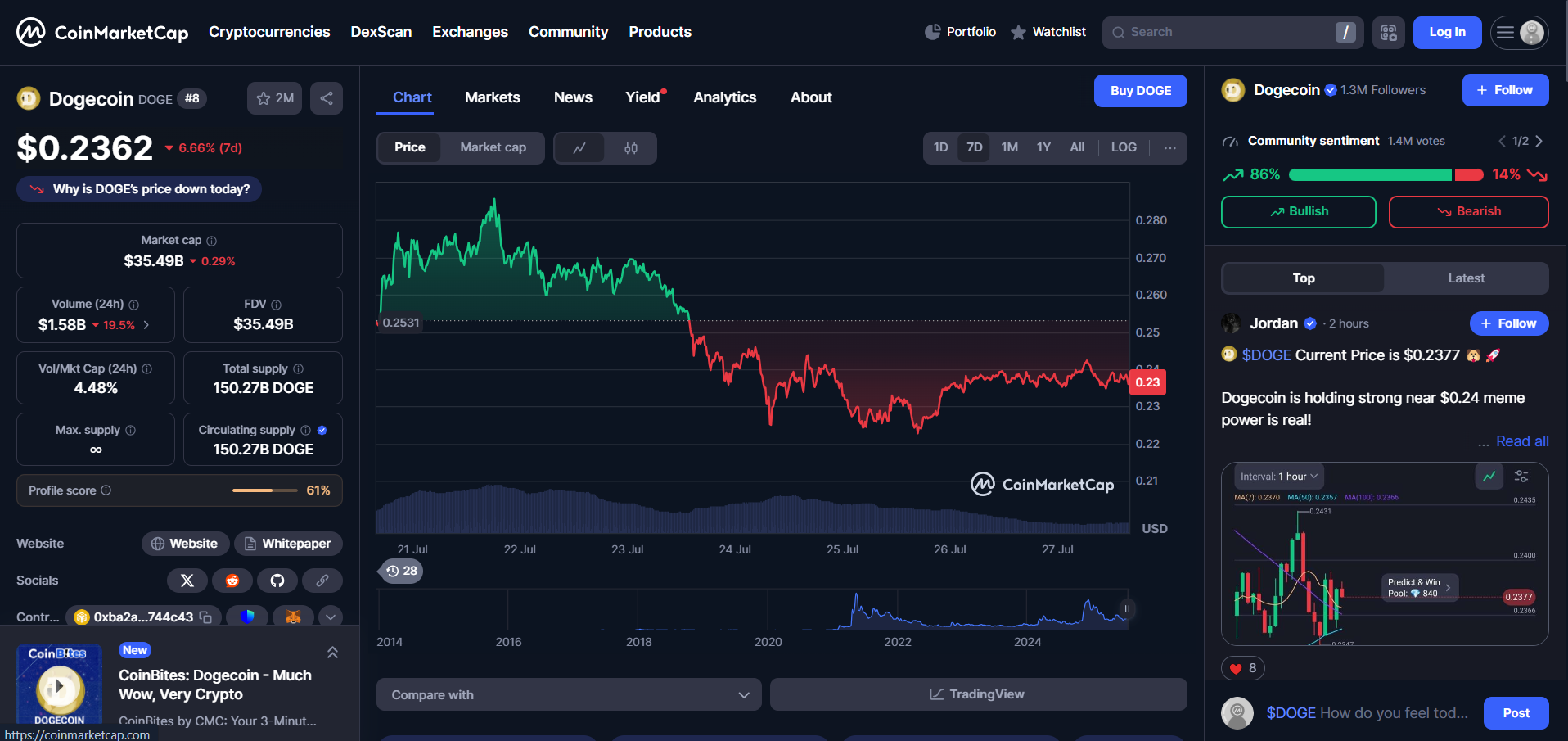Click the Volume (24h) info icon

(x=134, y=305)
